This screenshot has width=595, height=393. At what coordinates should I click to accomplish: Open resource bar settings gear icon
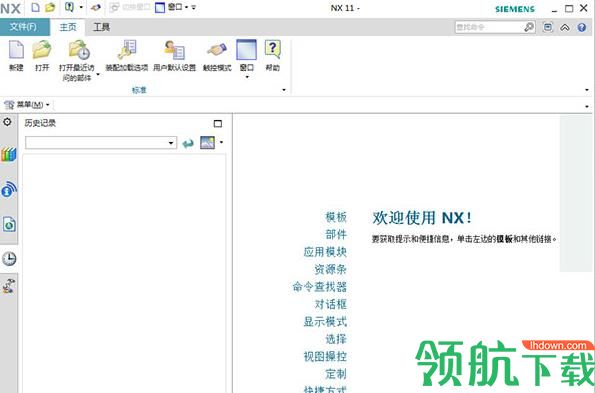(7, 122)
